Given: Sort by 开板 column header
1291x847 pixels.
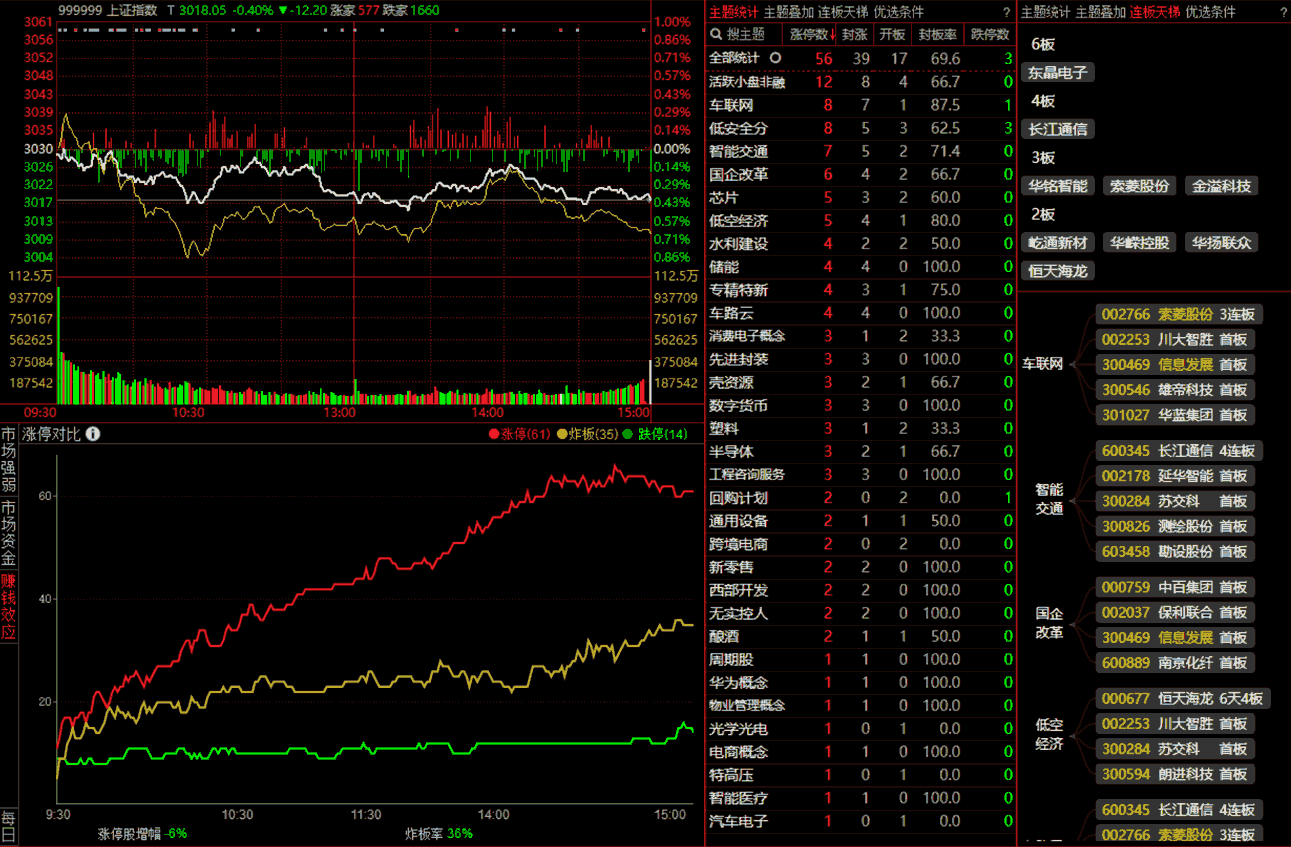Looking at the screenshot, I should [x=891, y=34].
